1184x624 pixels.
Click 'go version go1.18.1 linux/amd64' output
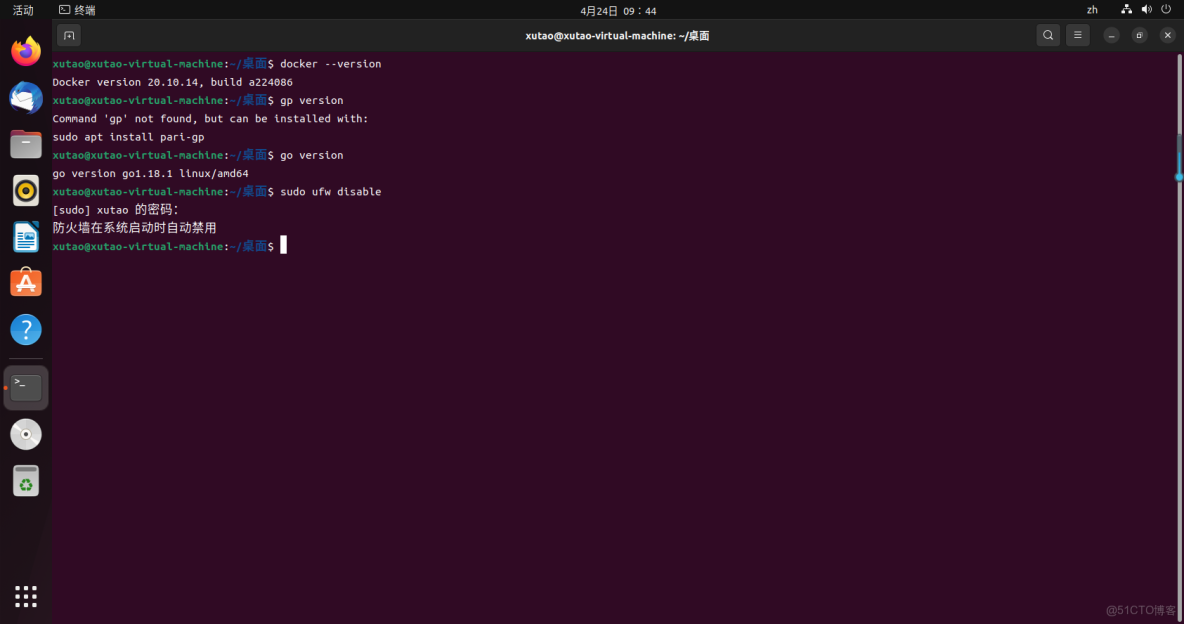(150, 173)
